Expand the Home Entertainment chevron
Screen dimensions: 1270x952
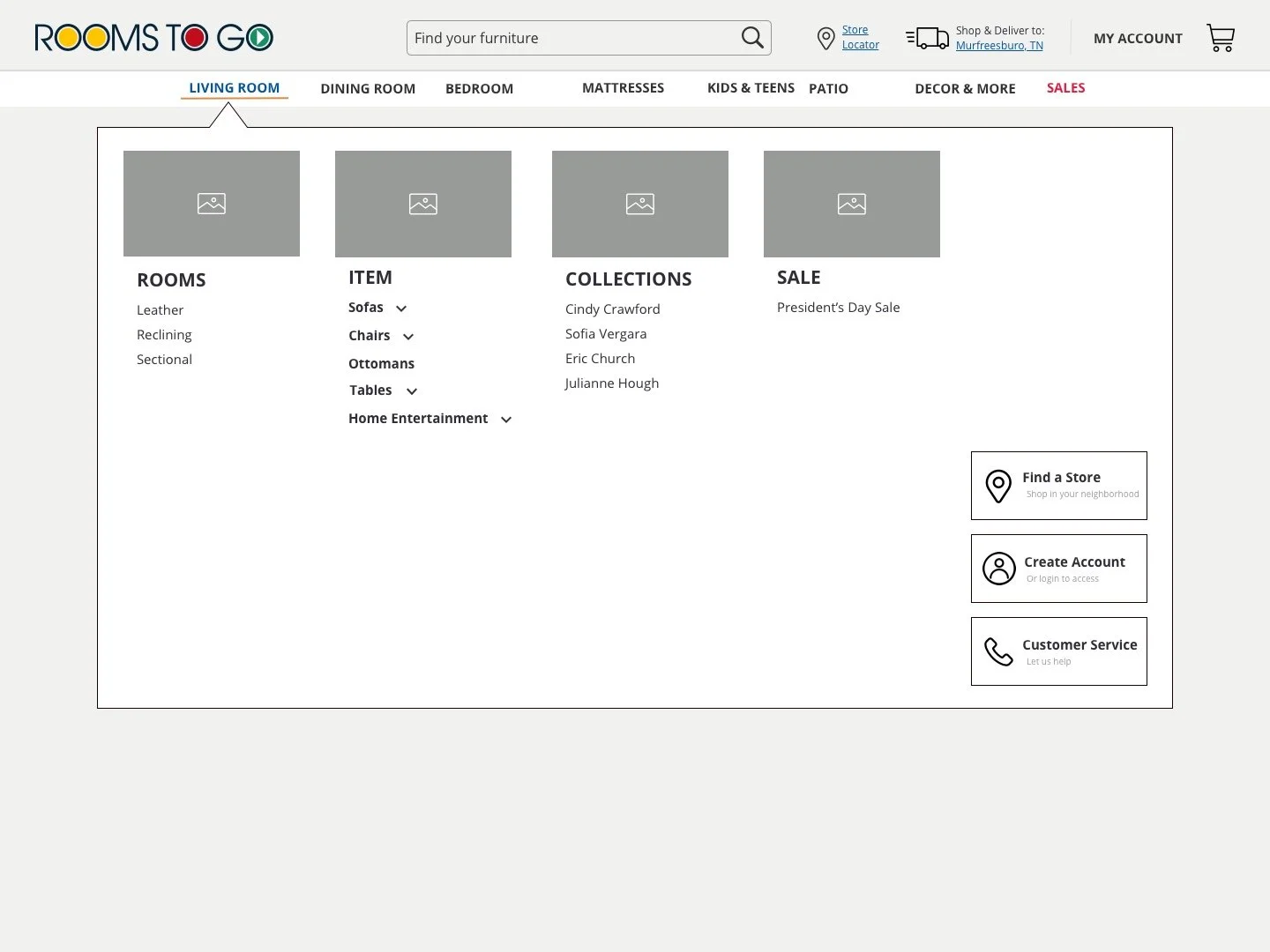coord(506,420)
